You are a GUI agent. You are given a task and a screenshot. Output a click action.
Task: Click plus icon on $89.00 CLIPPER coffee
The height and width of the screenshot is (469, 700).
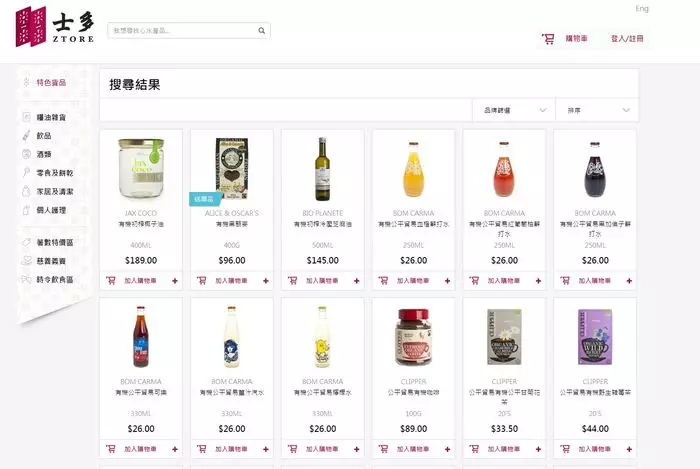click(x=447, y=449)
